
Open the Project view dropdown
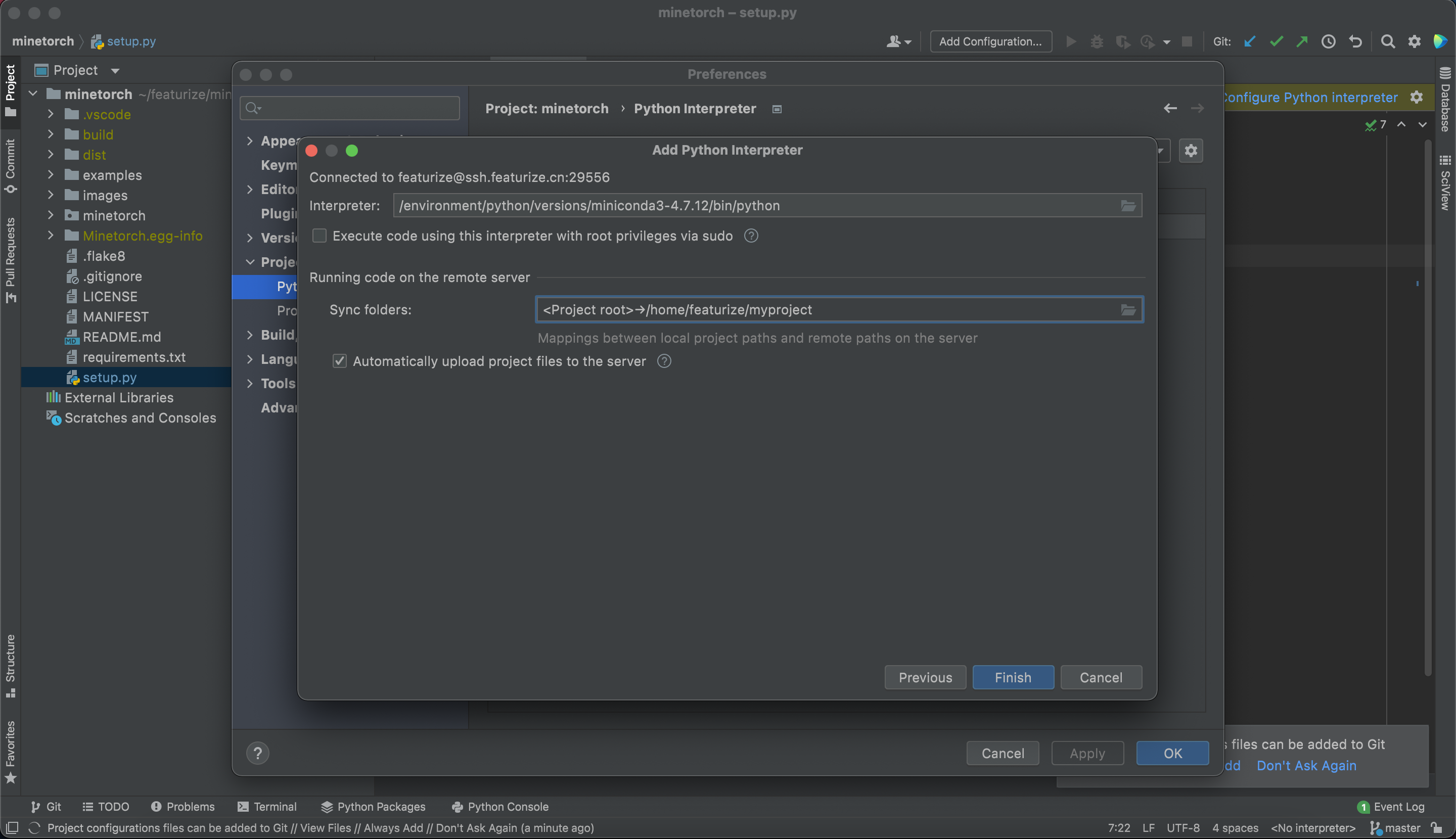(115, 71)
